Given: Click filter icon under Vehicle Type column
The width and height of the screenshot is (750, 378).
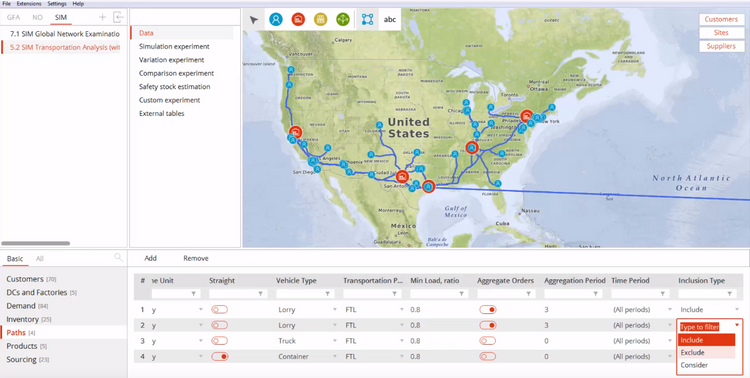Looking at the screenshot, I should coord(328,294).
